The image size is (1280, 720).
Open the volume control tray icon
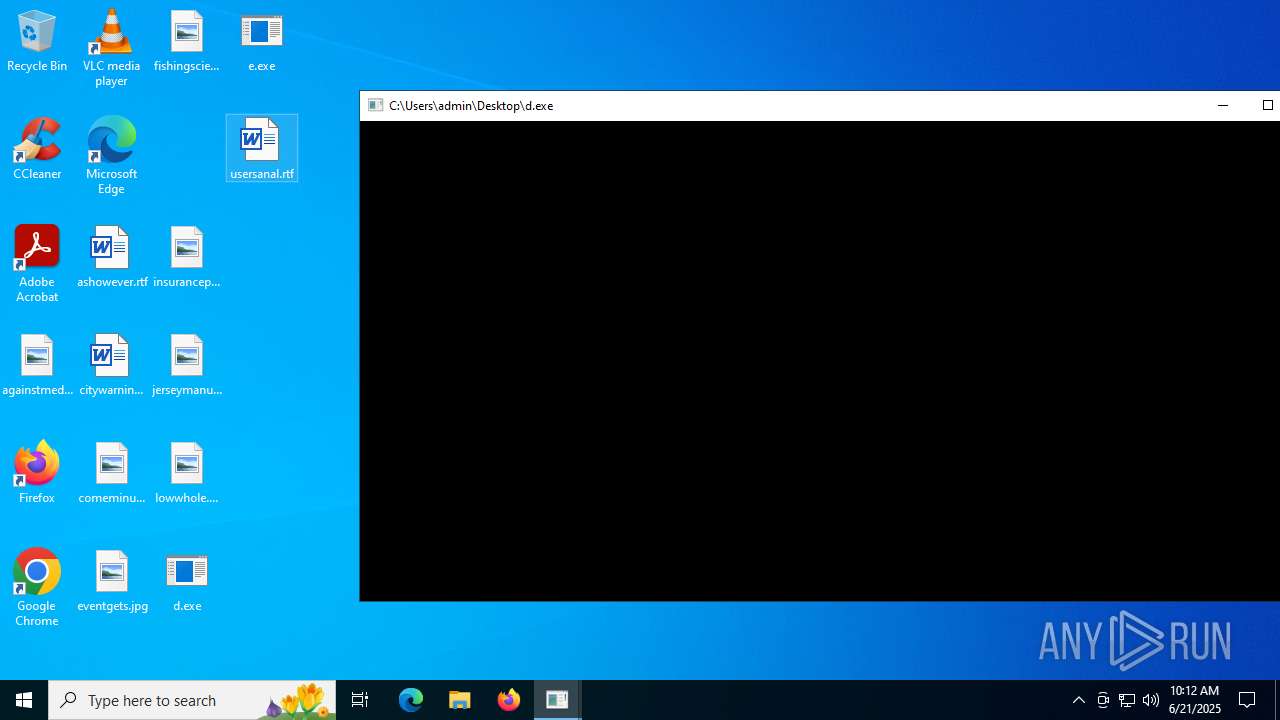(1151, 700)
